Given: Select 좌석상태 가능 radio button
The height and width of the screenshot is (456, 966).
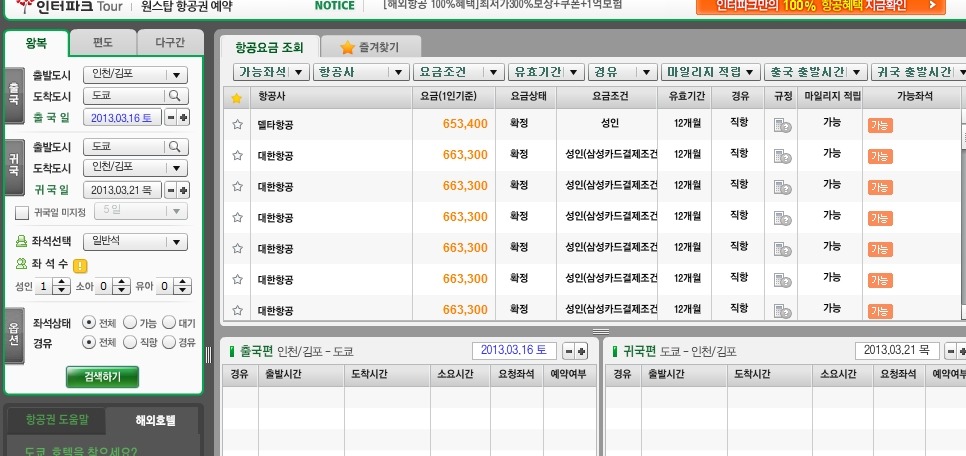Looking at the screenshot, I should 130,322.
